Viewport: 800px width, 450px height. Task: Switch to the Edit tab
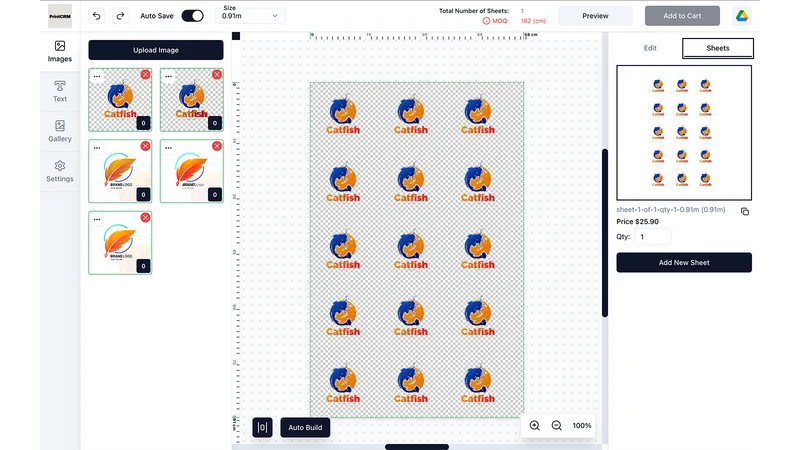pyautogui.click(x=650, y=48)
